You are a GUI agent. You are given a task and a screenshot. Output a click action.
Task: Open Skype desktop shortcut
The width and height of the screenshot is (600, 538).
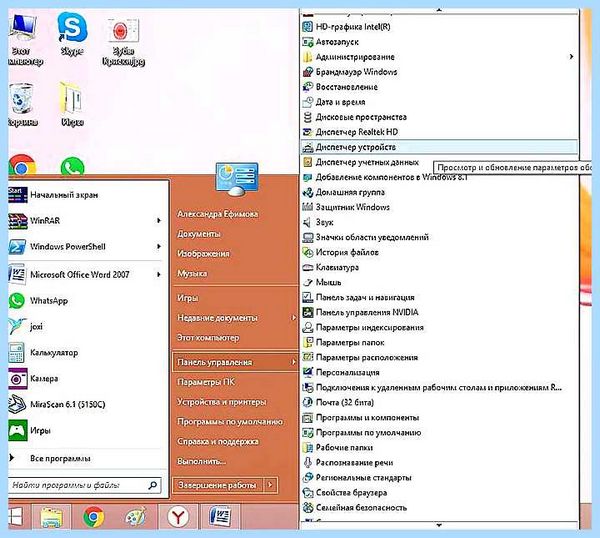pyautogui.click(x=72, y=34)
